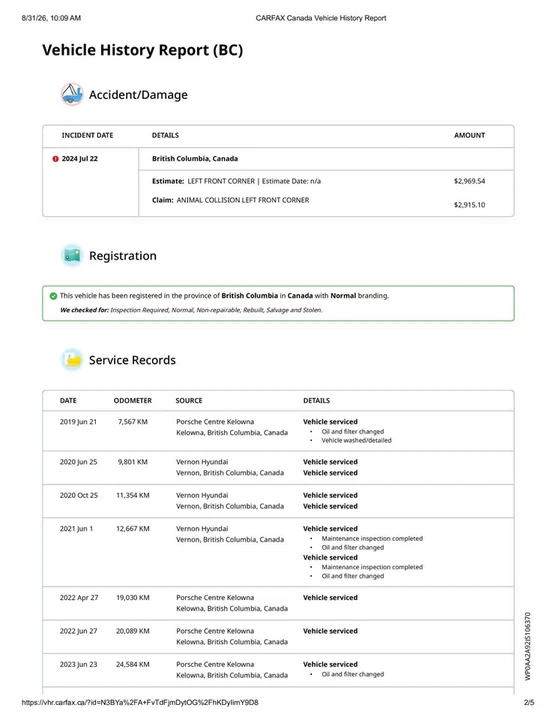The image size is (556, 720).
Task: Click the Service Records folder icon
Action: click(72, 360)
